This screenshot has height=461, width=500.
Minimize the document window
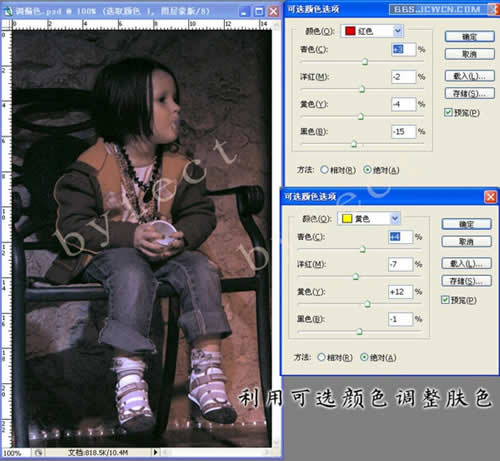pos(244,12)
